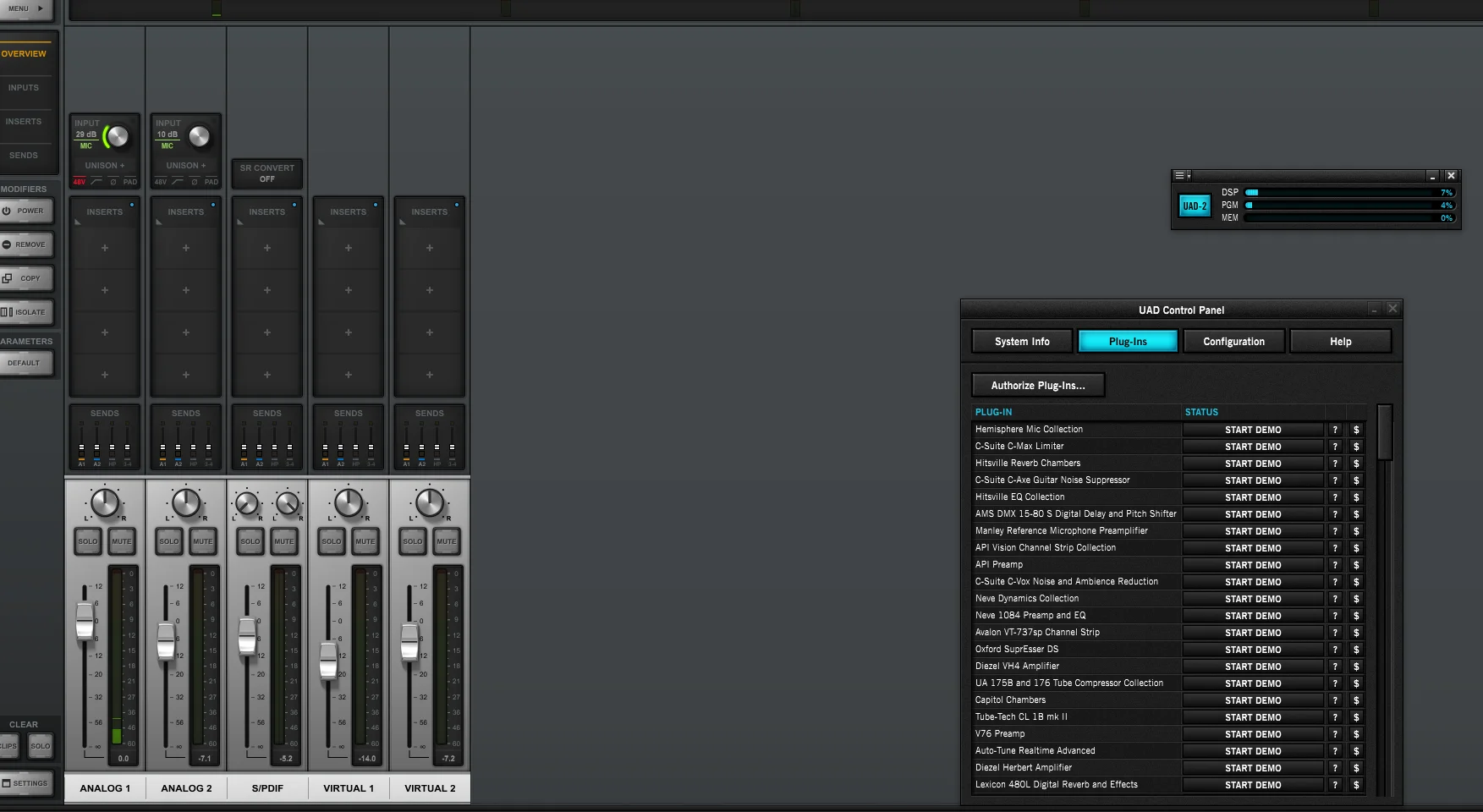The width and height of the screenshot is (1483, 812).
Task: Click the question mark for Hemisphere Mic Collection
Action: [x=1335, y=430]
